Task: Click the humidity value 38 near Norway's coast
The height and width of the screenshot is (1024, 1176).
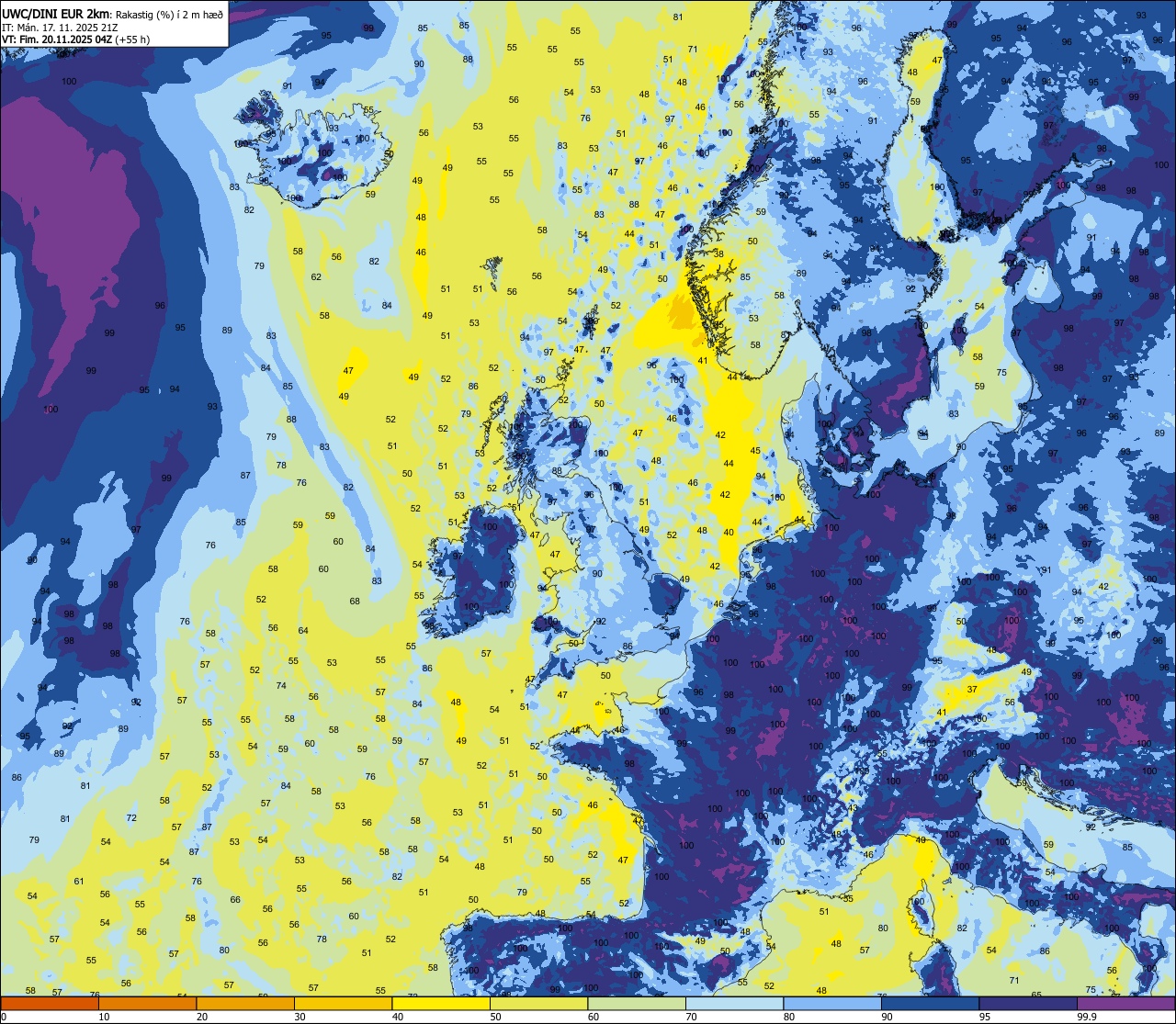Action: tap(718, 254)
